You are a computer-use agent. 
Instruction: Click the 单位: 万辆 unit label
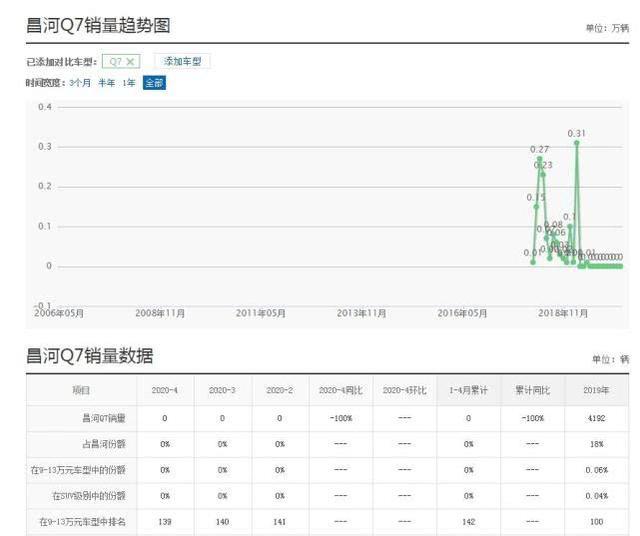[607, 28]
